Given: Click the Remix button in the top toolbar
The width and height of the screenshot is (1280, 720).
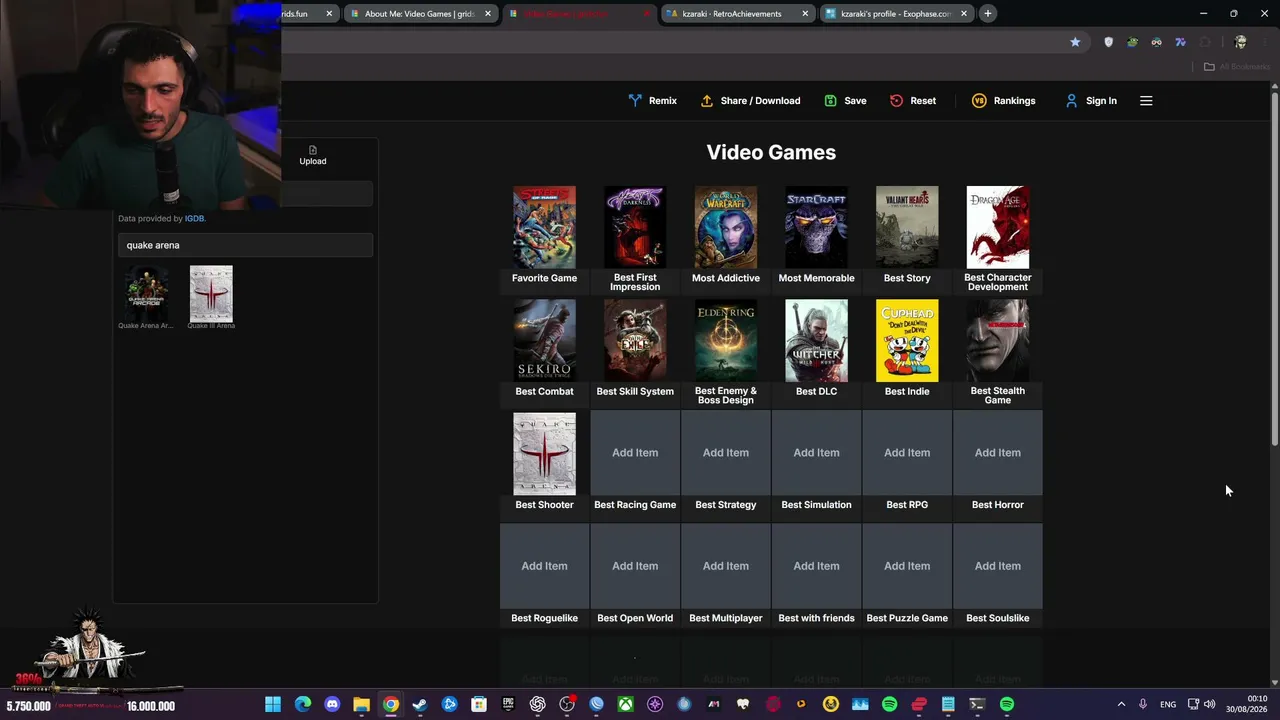Looking at the screenshot, I should pyautogui.click(x=652, y=101).
